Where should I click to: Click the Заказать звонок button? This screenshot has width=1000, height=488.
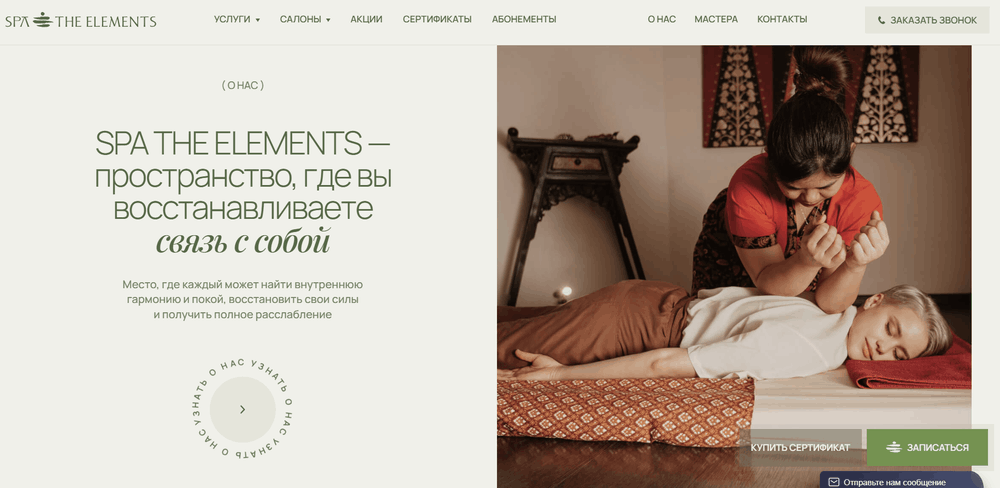point(927,20)
